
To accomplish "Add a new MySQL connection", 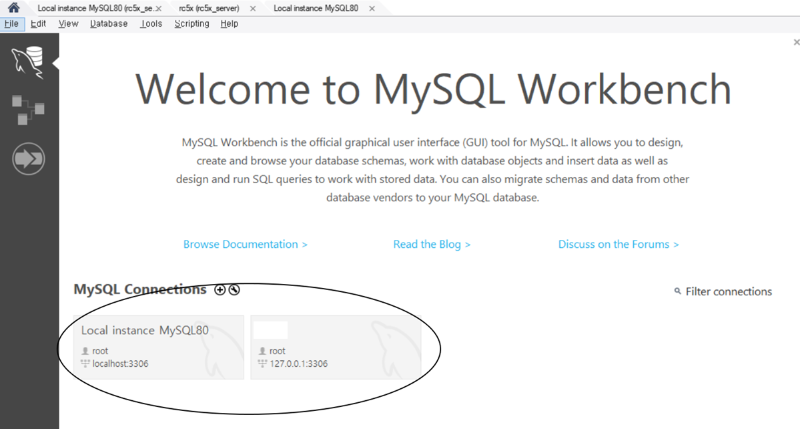I will (220, 290).
